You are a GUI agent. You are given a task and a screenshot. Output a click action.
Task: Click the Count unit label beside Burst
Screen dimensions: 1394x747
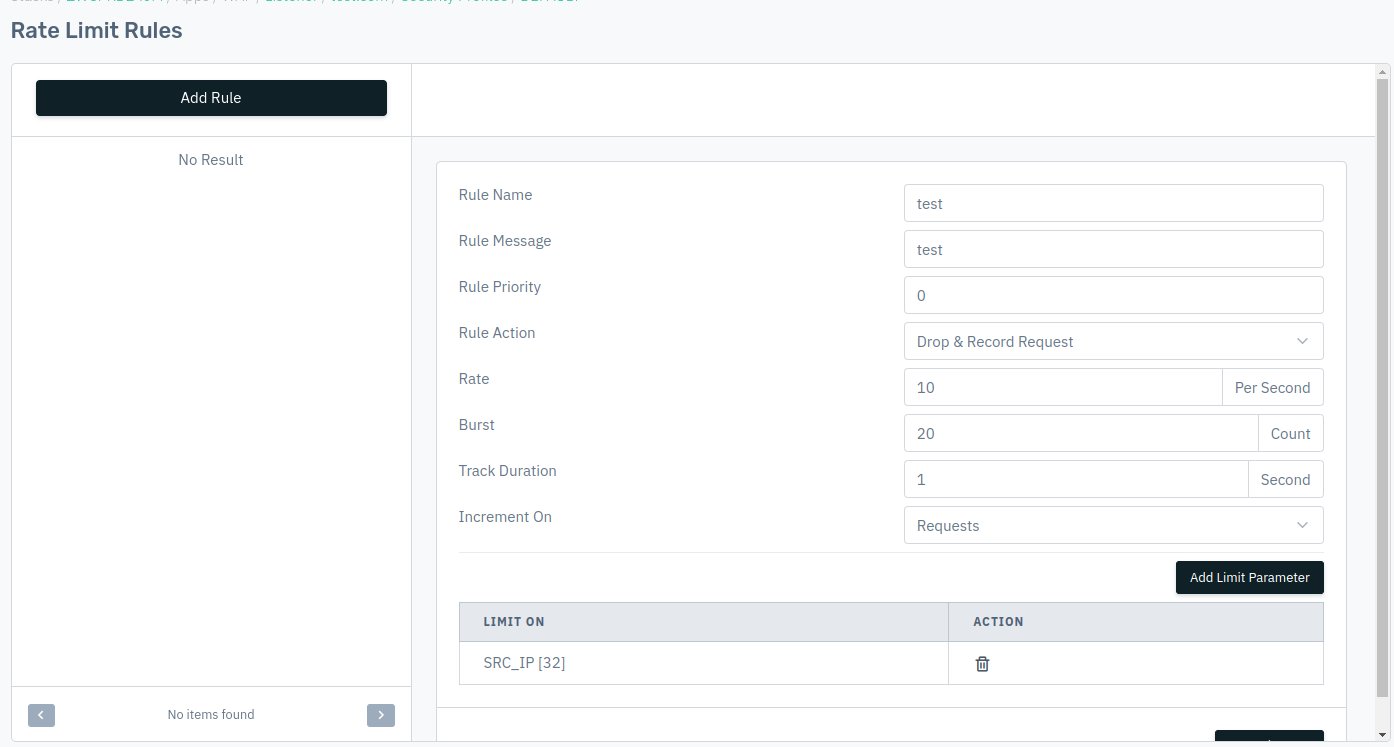(x=1290, y=433)
